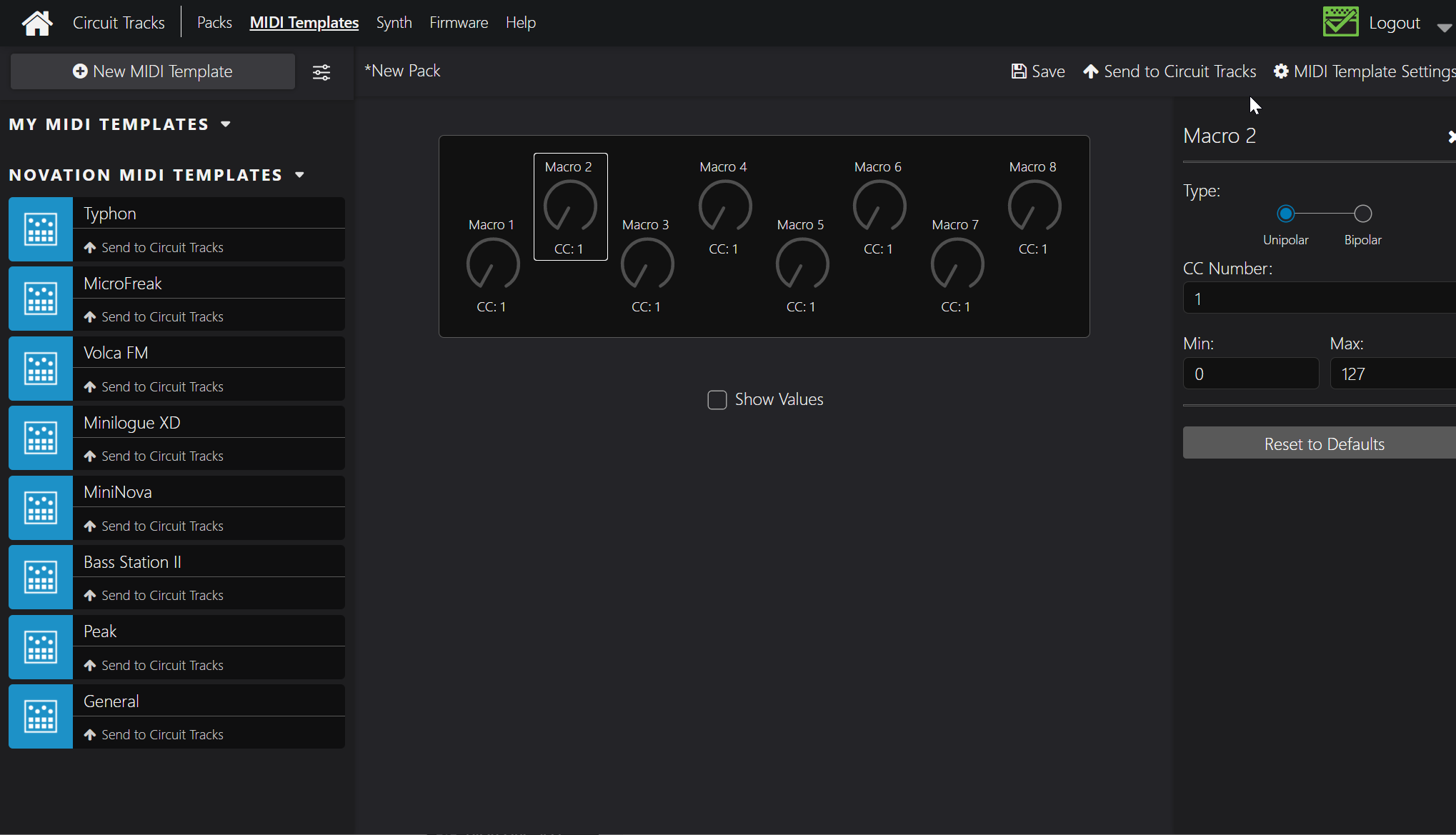Collapse the Novation MIDI Templates section
Screen dimensions: 1456x835
pos(300,175)
